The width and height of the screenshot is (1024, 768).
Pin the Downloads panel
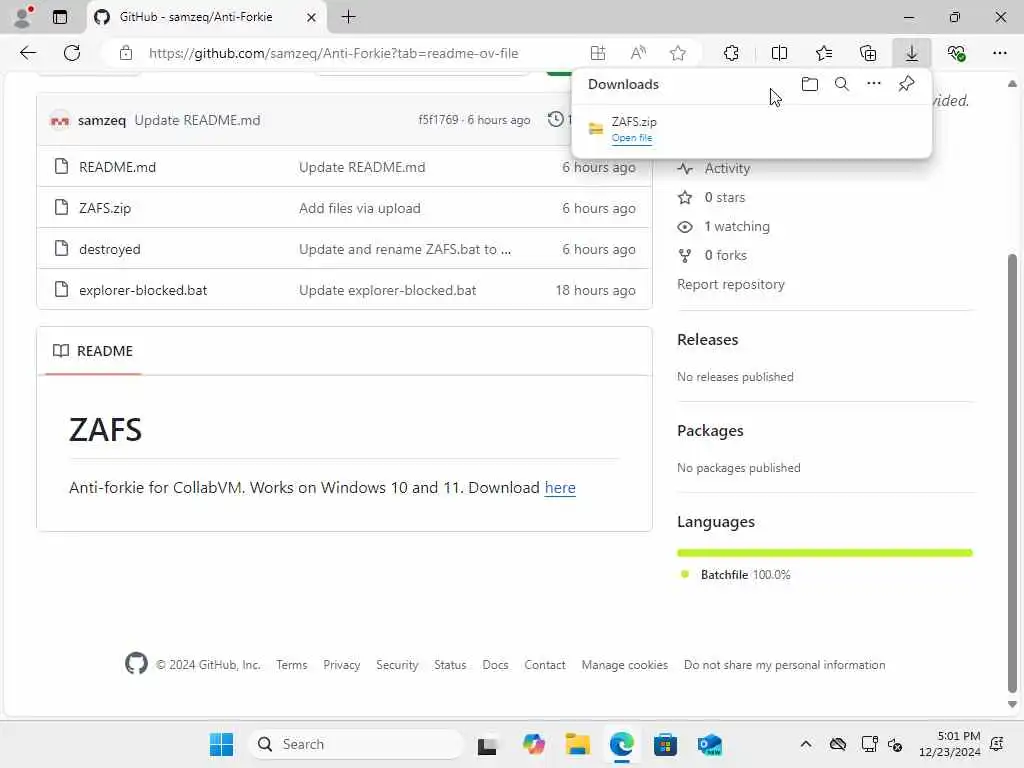[906, 84]
